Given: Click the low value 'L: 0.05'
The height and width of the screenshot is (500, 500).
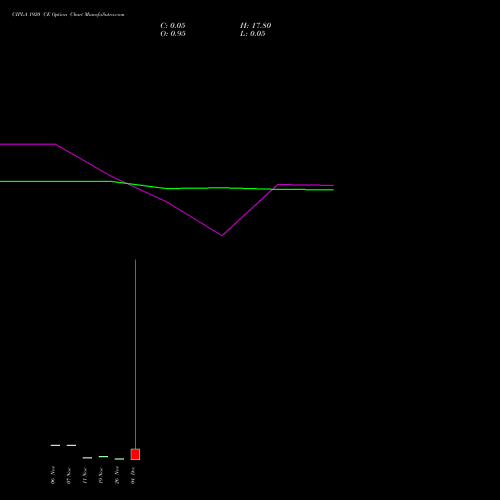Looking at the screenshot, I should pos(253,34).
